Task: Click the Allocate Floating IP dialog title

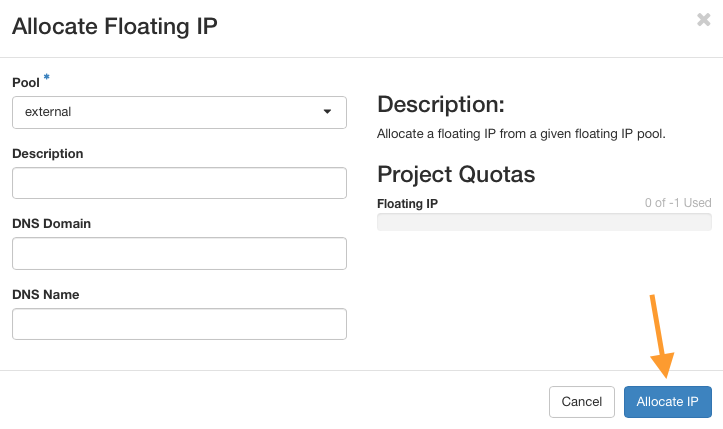Action: tap(114, 26)
